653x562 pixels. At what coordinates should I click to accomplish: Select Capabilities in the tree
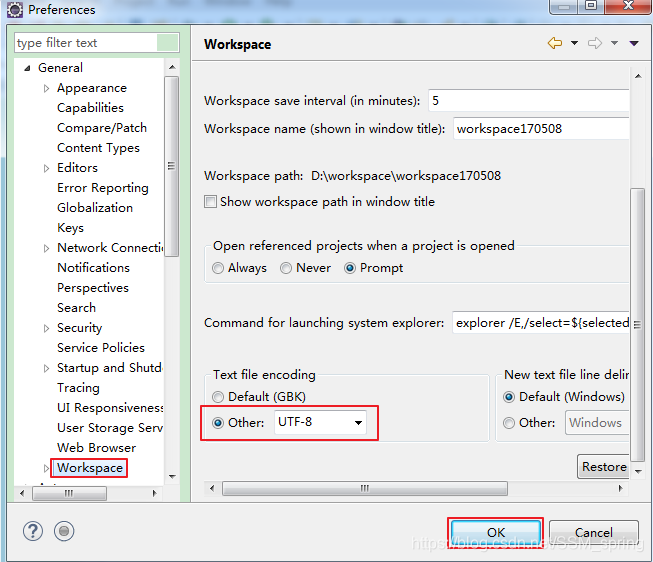click(90, 107)
